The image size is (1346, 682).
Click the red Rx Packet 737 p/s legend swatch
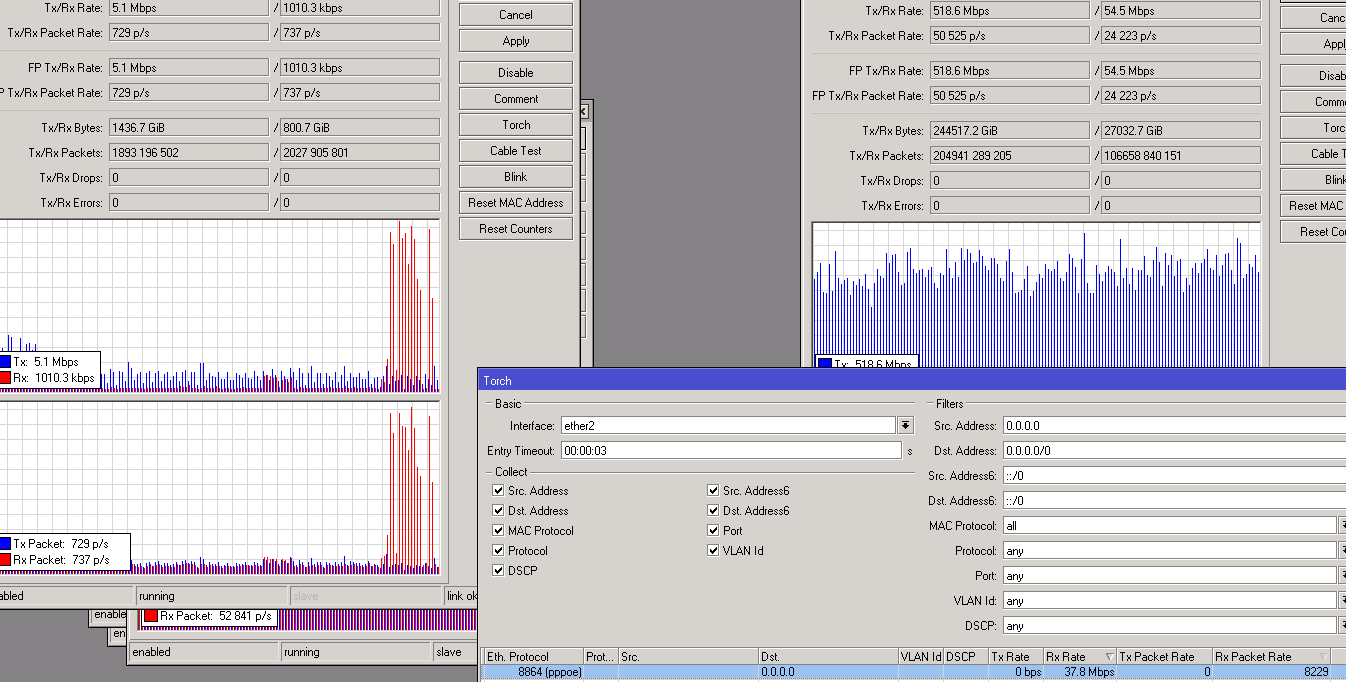(5, 560)
